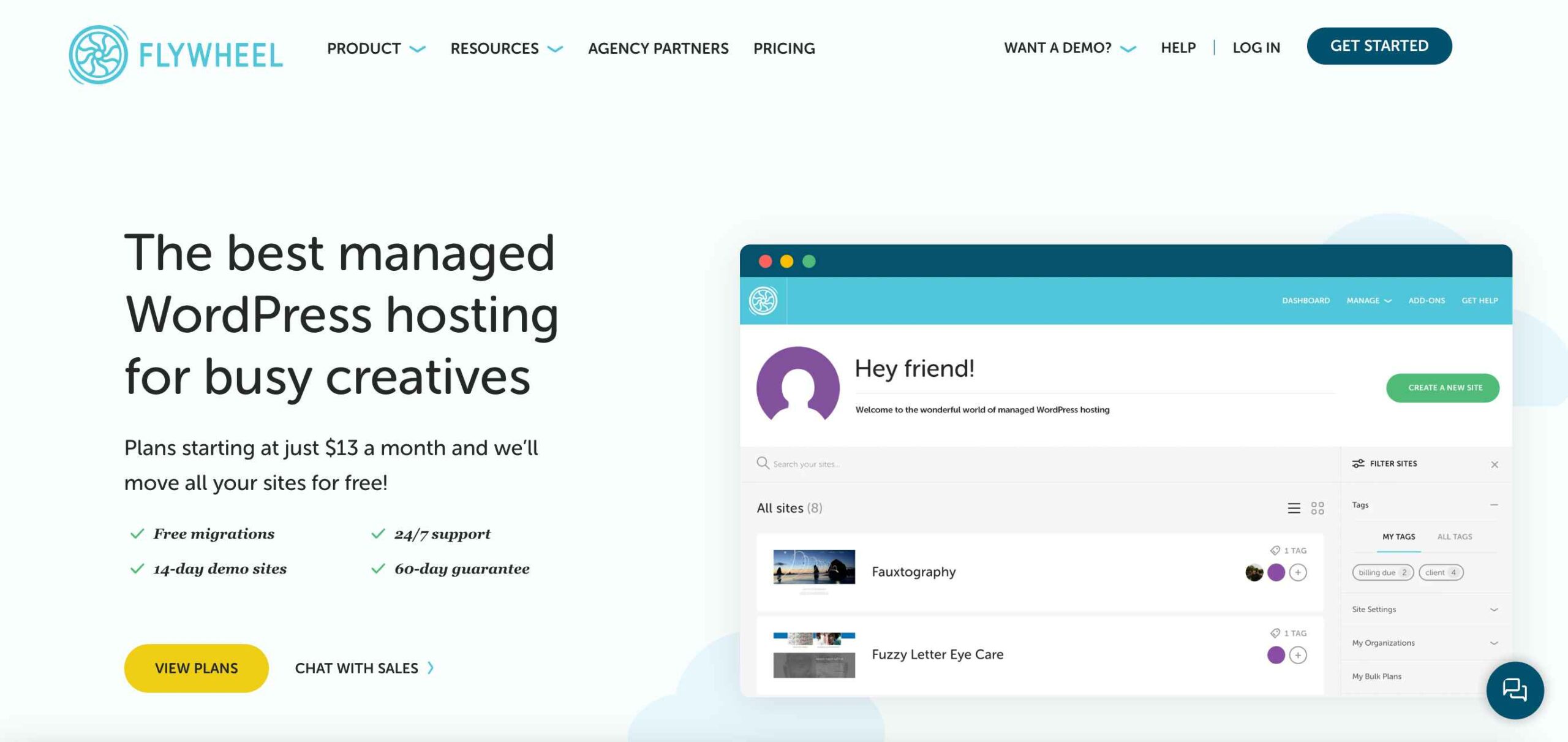Viewport: 1568px width, 742px height.
Task: Select the All Tags tab
Action: [1455, 537]
